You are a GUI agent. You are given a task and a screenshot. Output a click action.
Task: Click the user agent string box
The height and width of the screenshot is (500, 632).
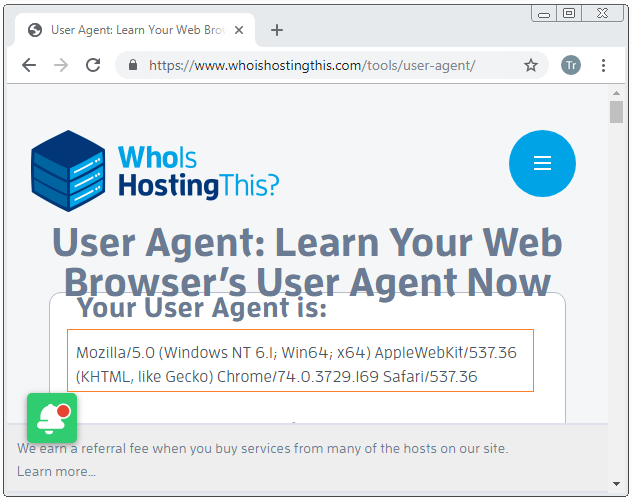[x=300, y=360]
